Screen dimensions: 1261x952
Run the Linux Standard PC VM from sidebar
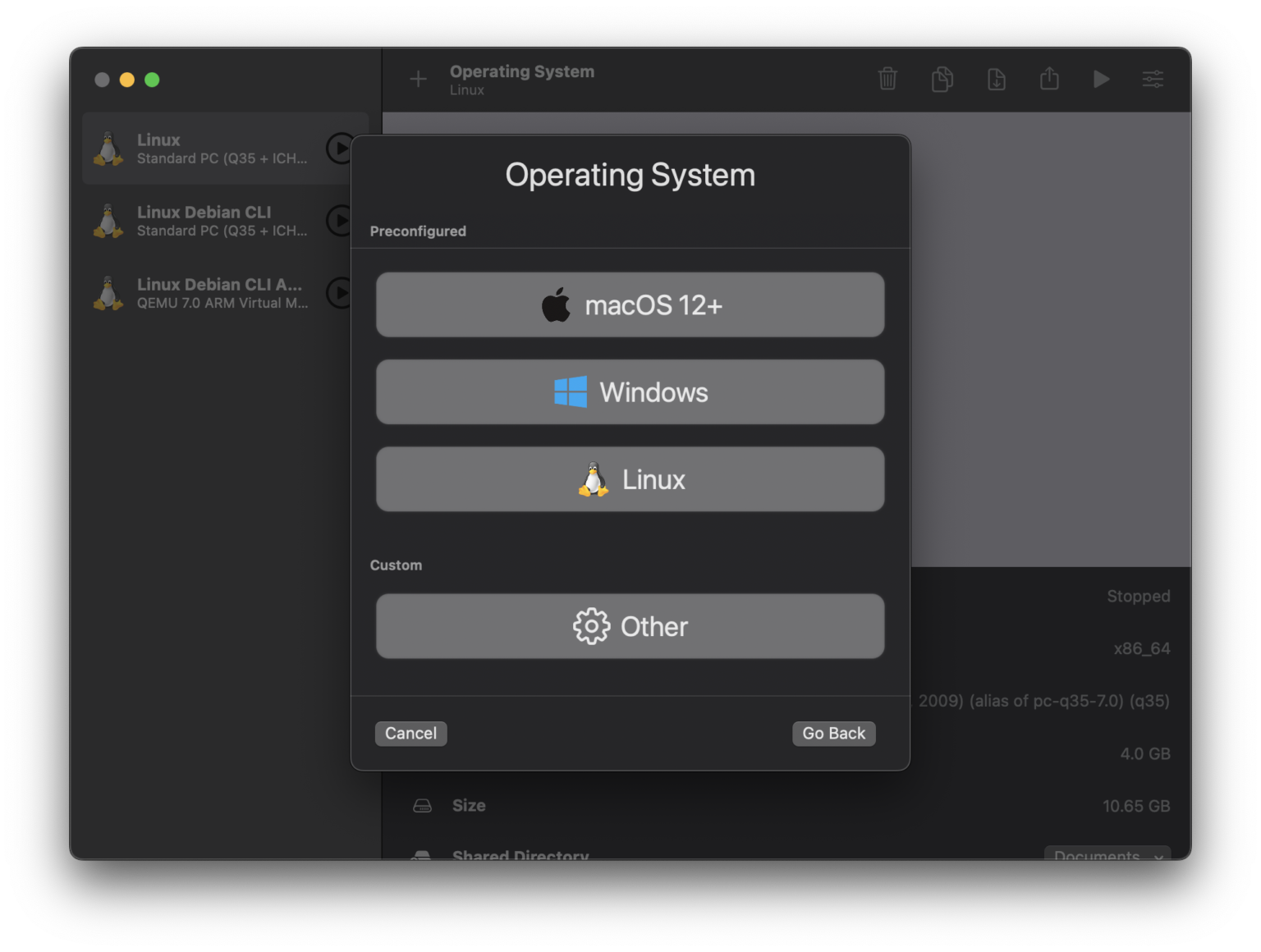(339, 148)
